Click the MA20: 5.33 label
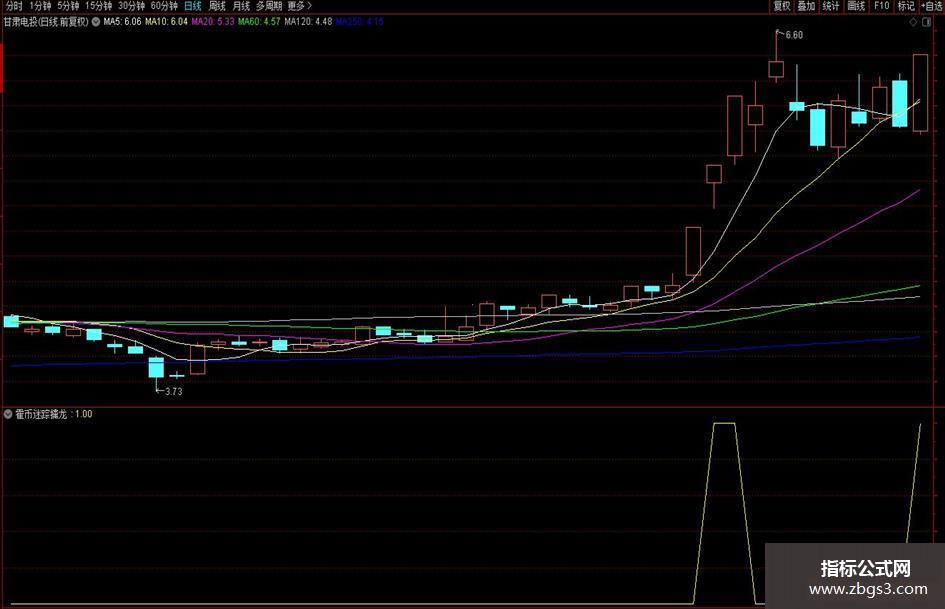Viewport: 945px width, 609px height. [213, 22]
